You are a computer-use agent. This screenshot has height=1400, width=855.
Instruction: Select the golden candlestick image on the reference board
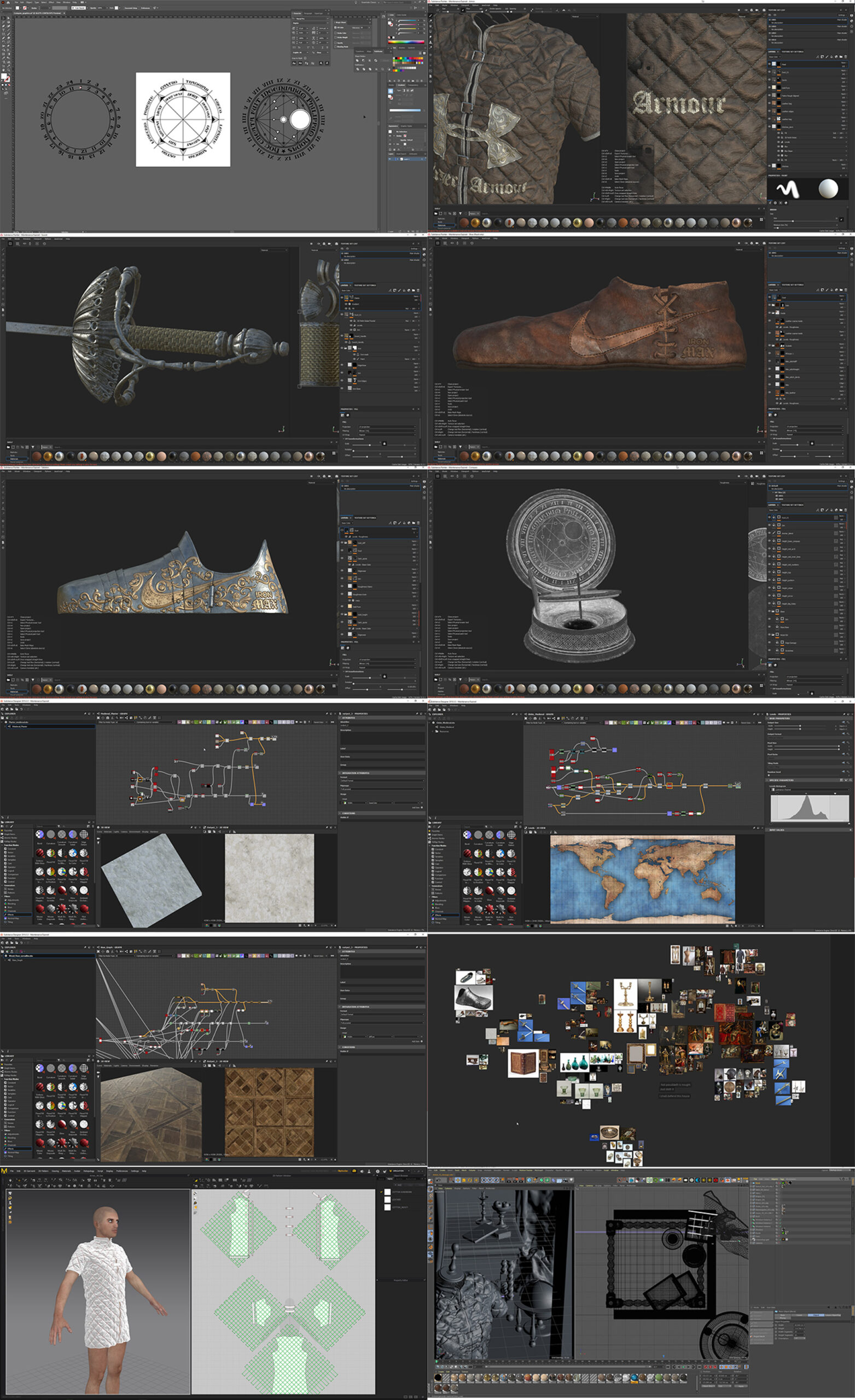coord(625,994)
